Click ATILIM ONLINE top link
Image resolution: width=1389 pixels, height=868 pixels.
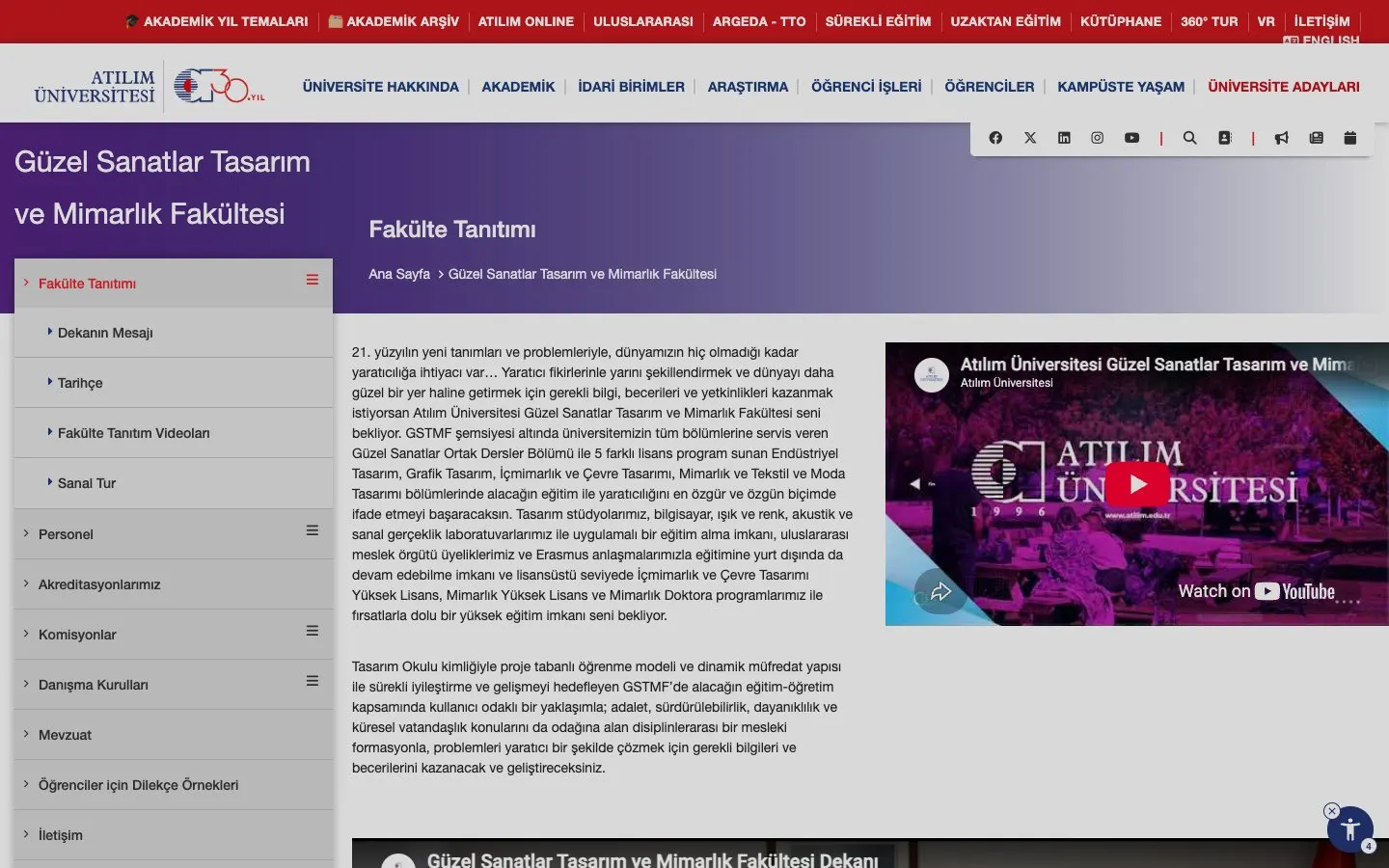(x=526, y=21)
